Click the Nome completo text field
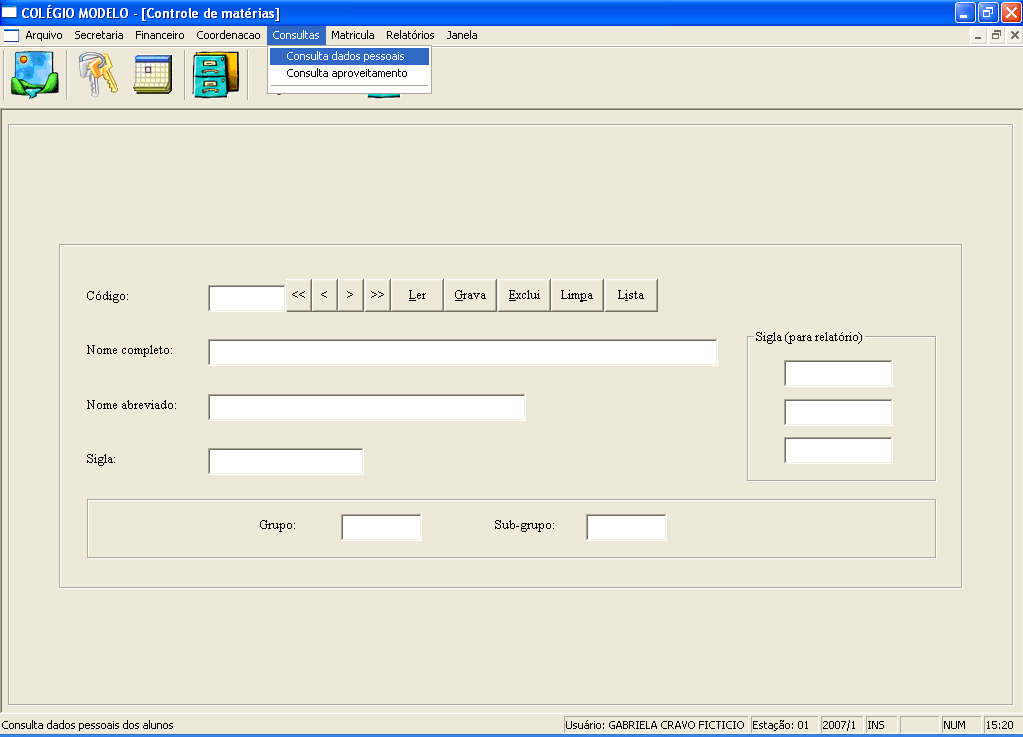1023x737 pixels. click(462, 353)
